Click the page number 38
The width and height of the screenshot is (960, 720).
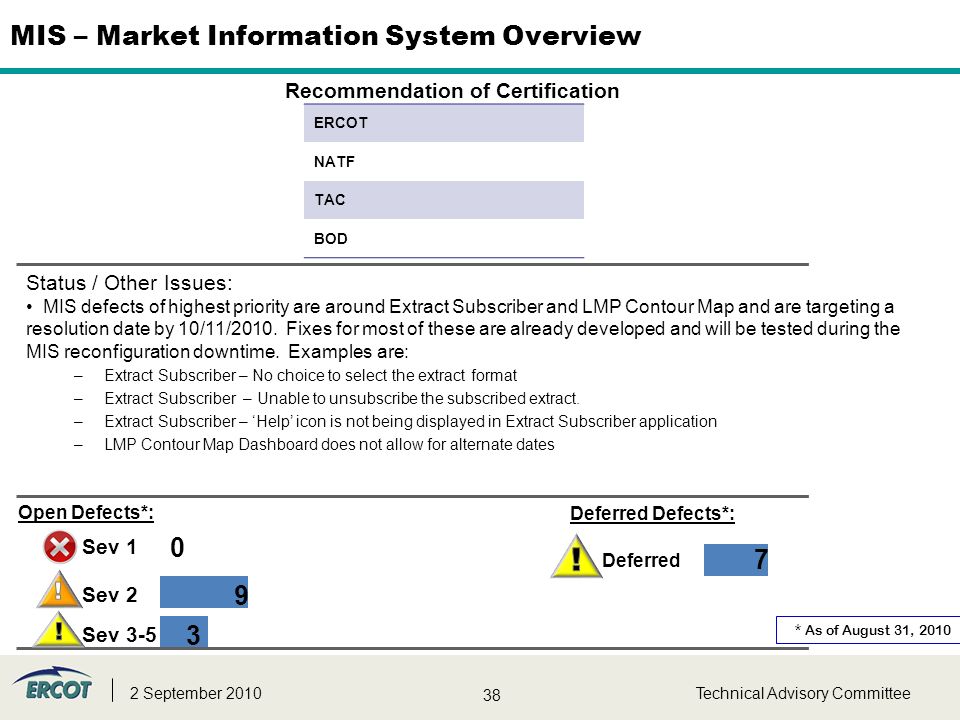pos(492,695)
